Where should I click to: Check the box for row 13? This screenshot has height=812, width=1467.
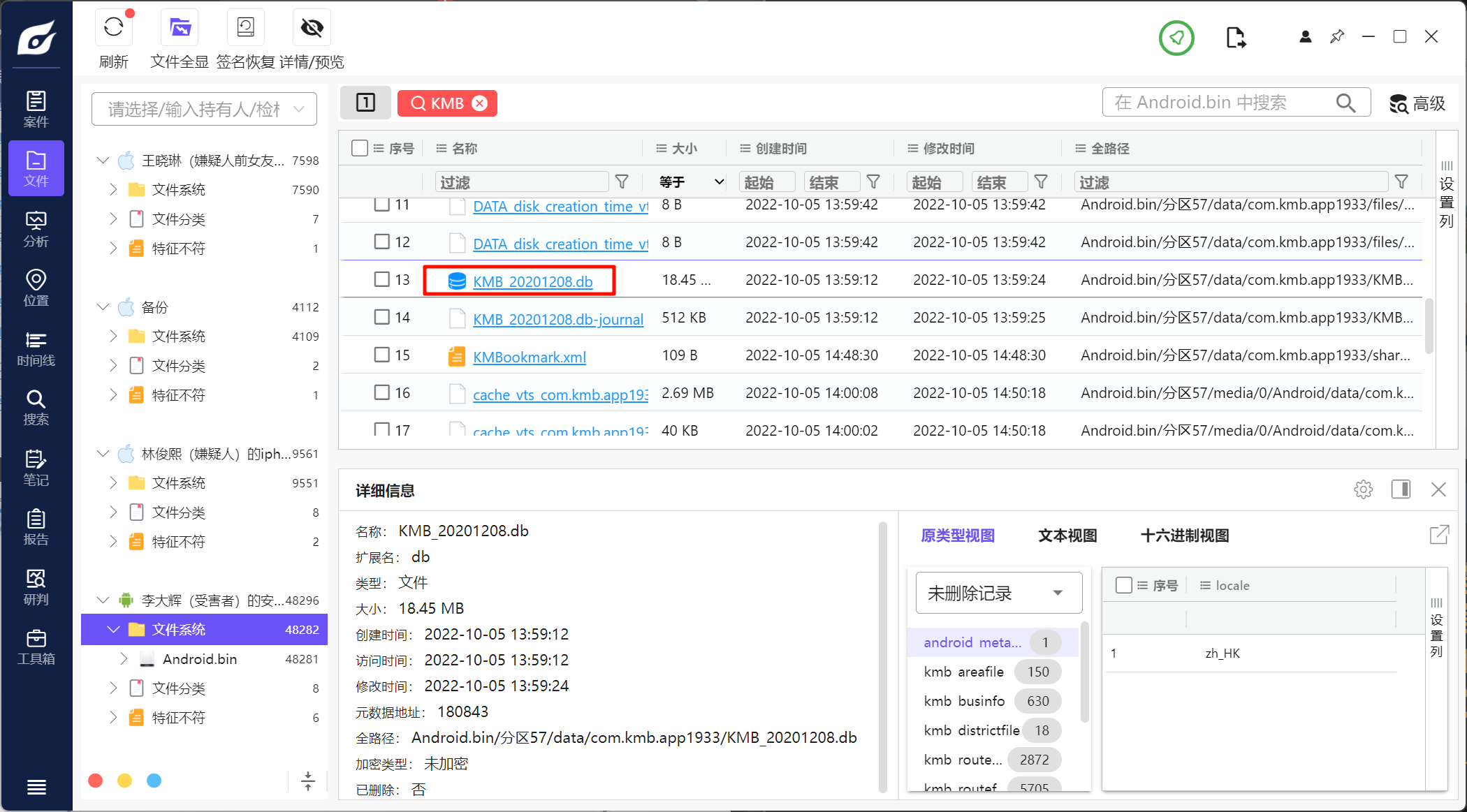381,279
